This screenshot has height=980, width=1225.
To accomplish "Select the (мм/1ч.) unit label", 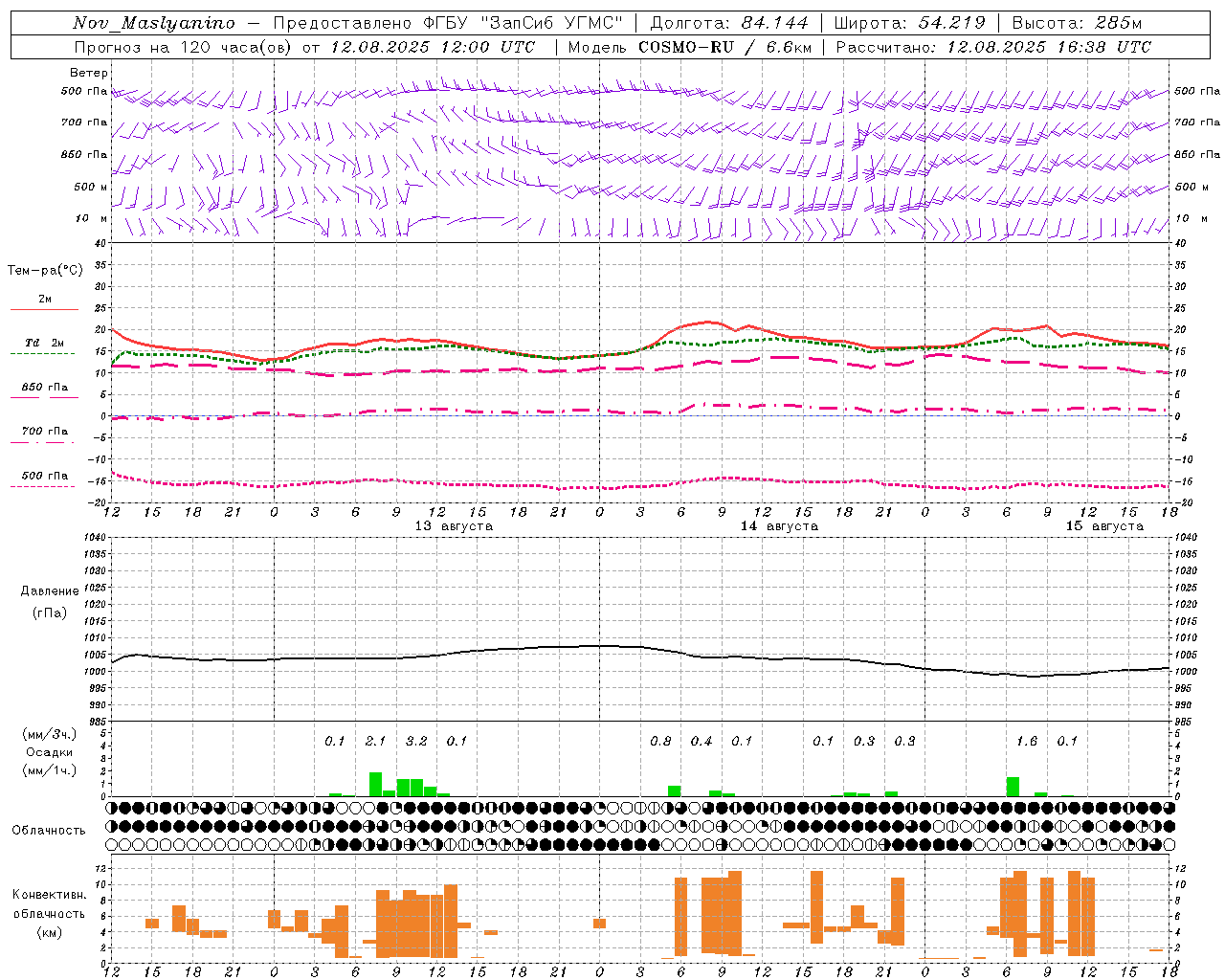I will click(49, 770).
